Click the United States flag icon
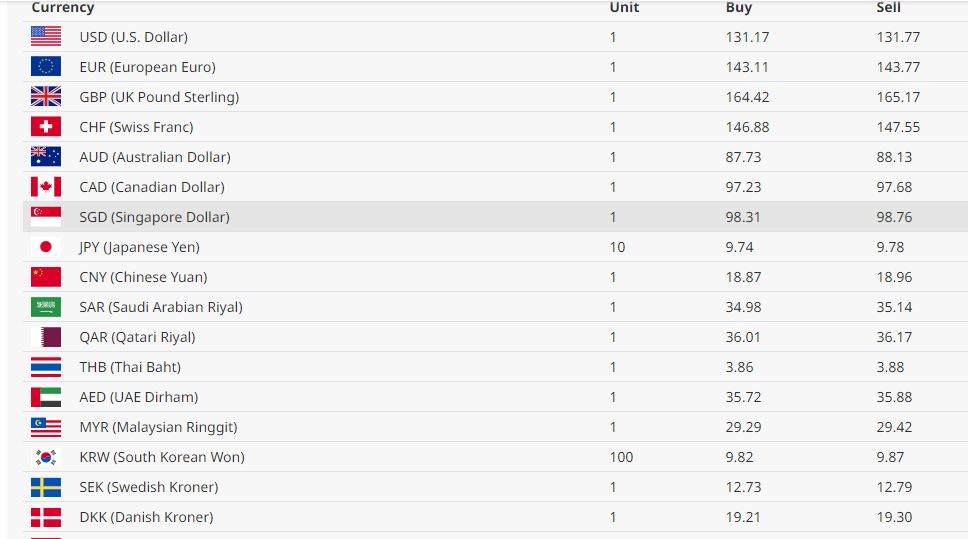The image size is (968, 539). click(x=46, y=37)
